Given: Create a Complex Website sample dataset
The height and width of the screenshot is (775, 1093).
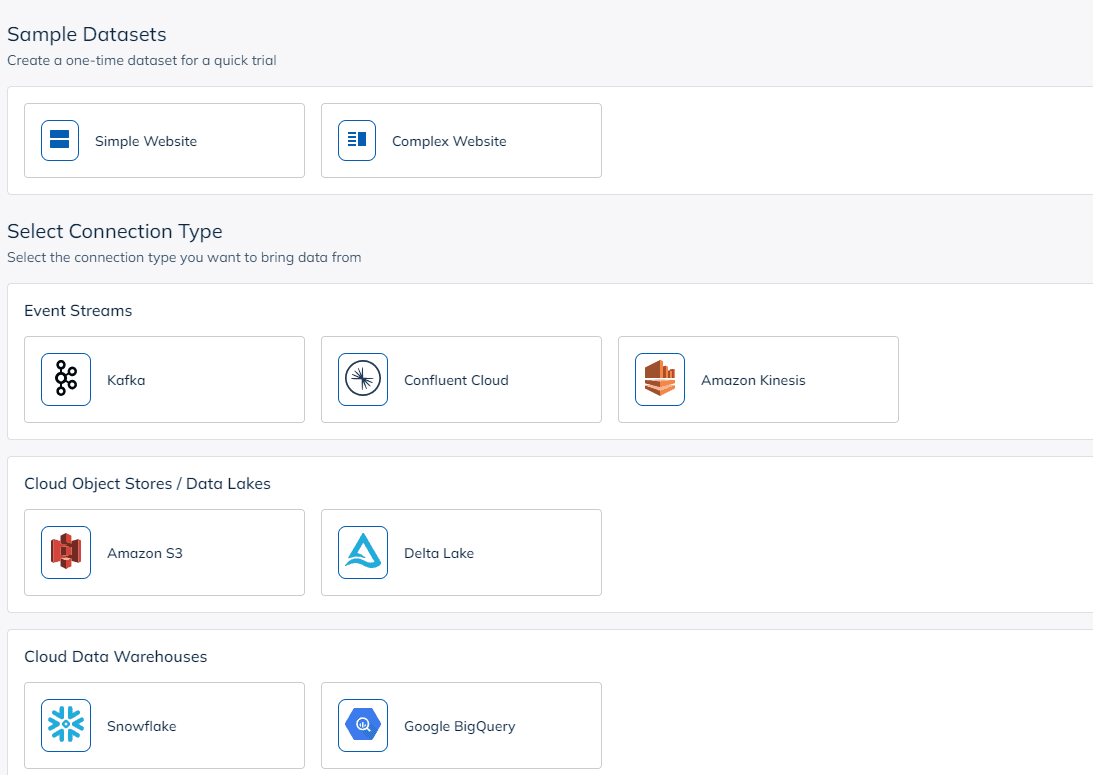Looking at the screenshot, I should coord(461,140).
